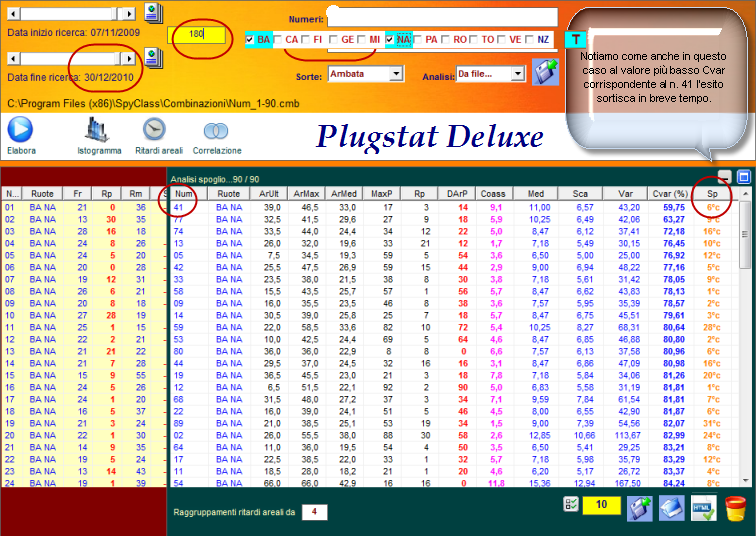
Task: Click the bottom open-folder icon
Action: point(672,509)
